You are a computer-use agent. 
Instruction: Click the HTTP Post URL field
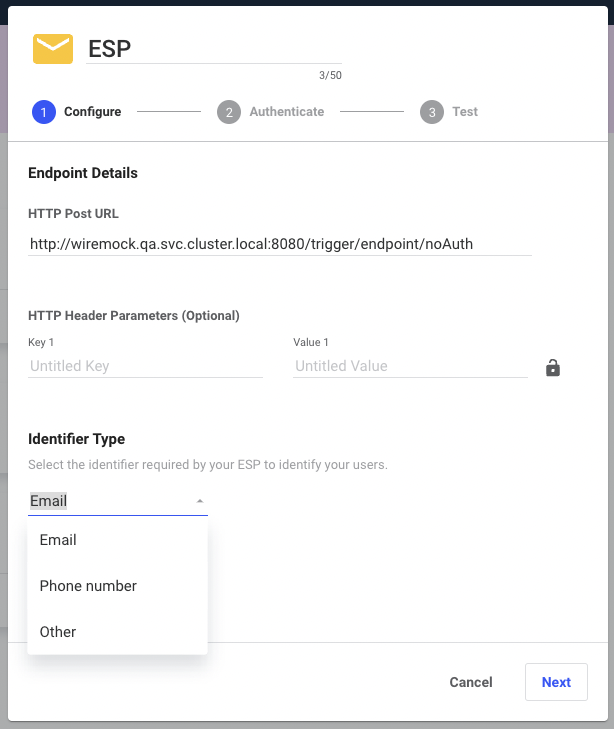point(280,244)
